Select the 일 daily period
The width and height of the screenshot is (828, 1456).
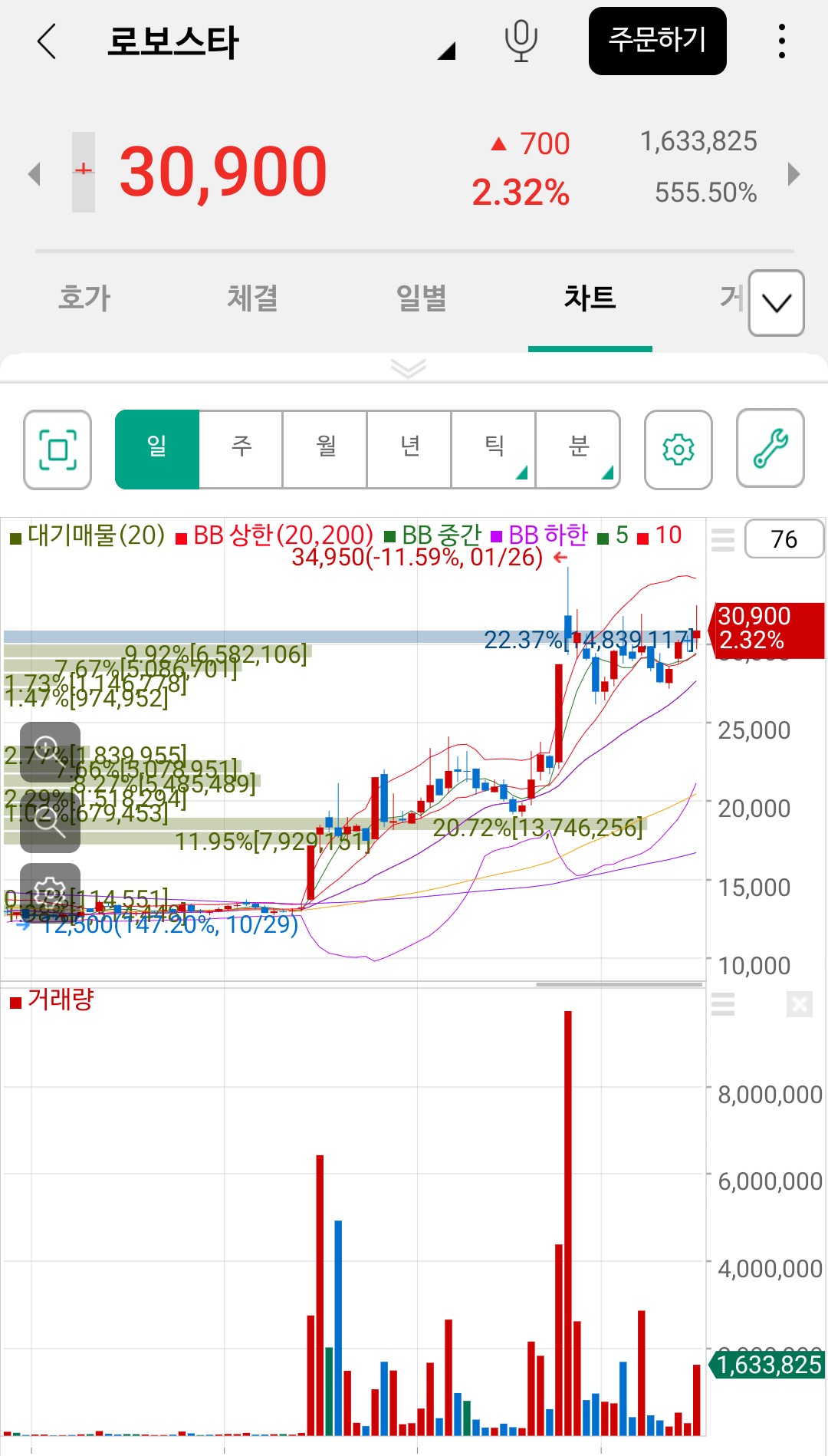click(x=157, y=450)
